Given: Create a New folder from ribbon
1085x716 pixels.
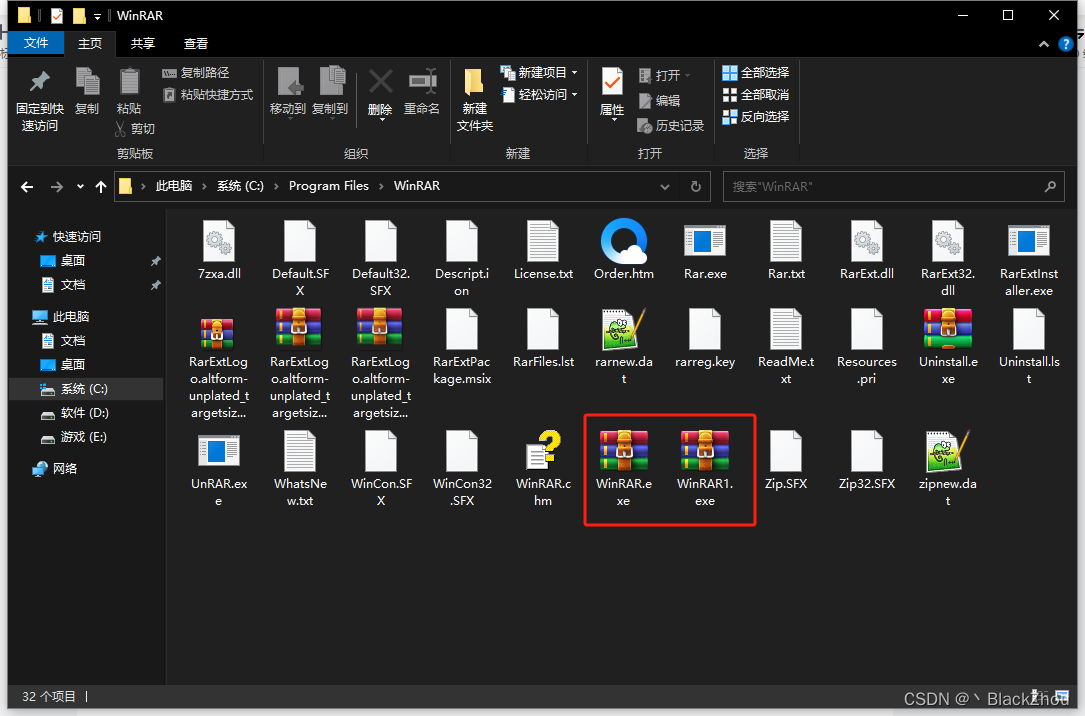Looking at the screenshot, I should pyautogui.click(x=475, y=100).
